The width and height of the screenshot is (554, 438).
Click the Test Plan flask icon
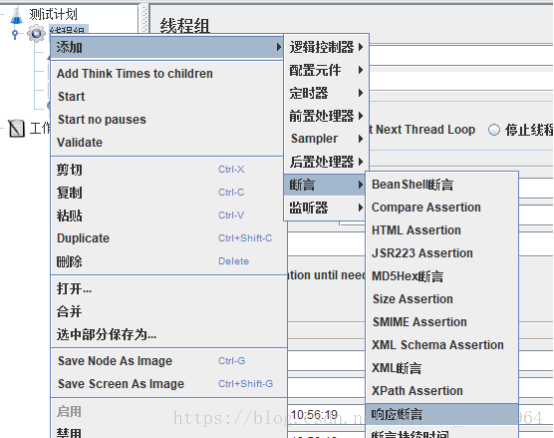pos(16,15)
